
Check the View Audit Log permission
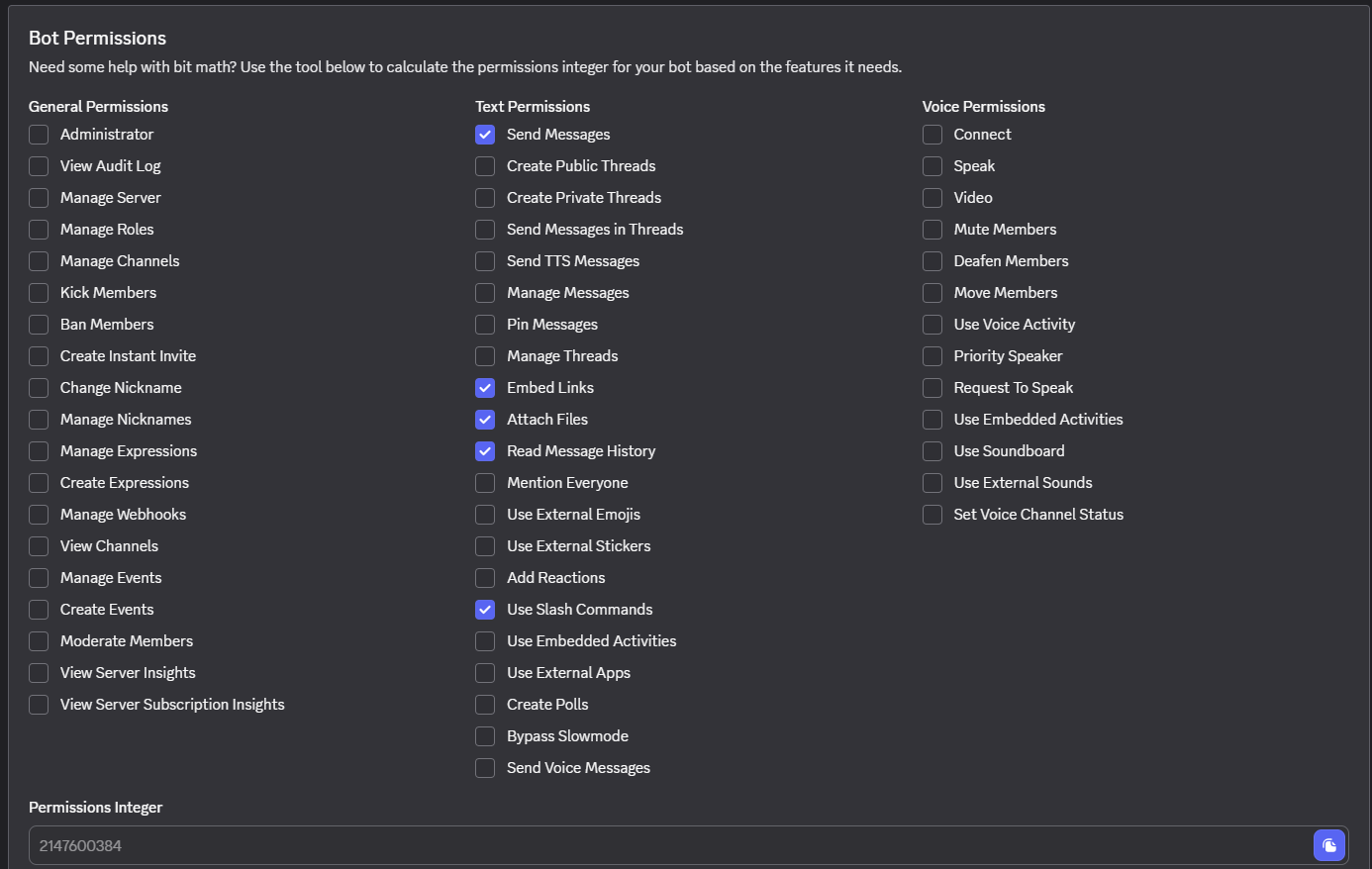(x=39, y=166)
